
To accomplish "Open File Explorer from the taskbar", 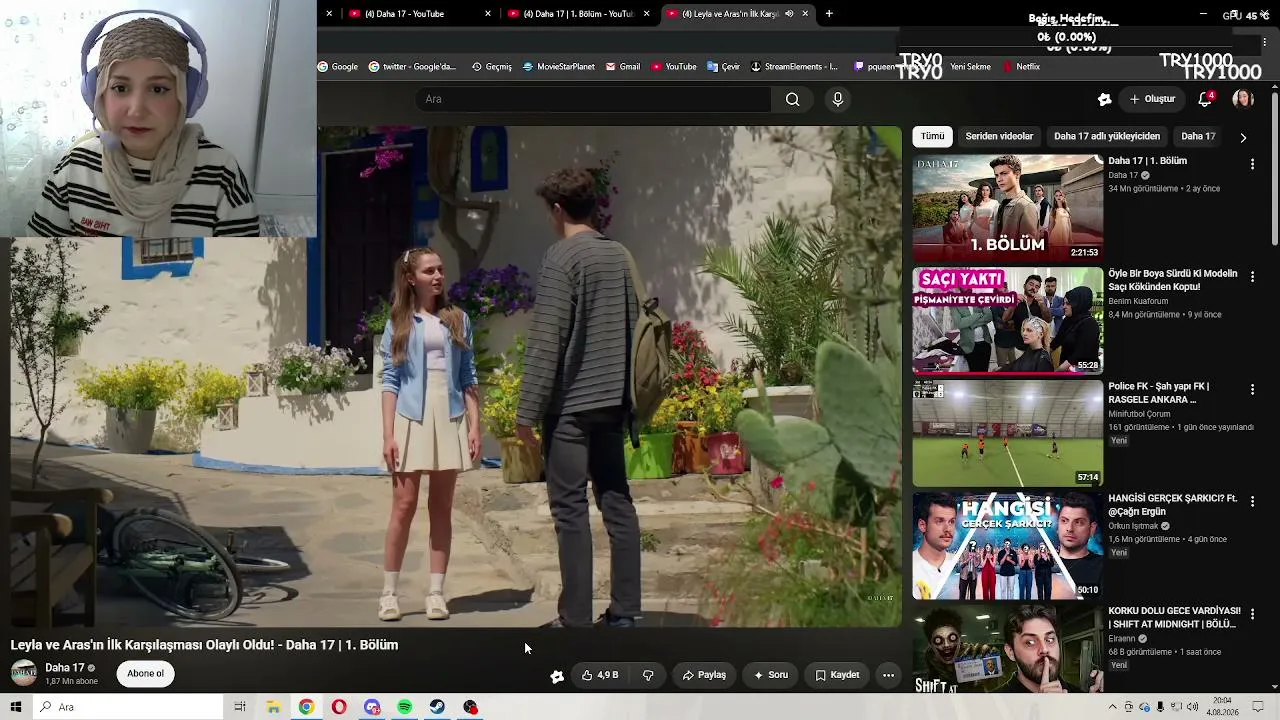I will [x=273, y=707].
